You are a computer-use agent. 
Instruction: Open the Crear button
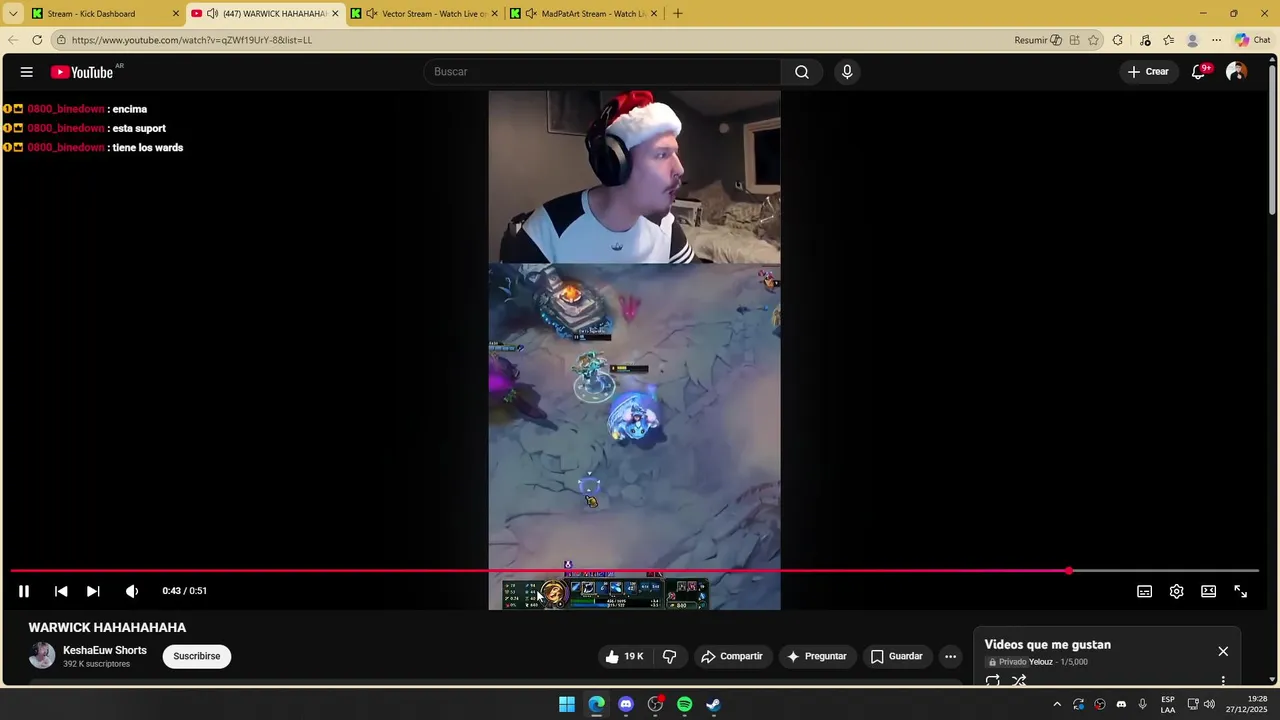[x=1148, y=72]
